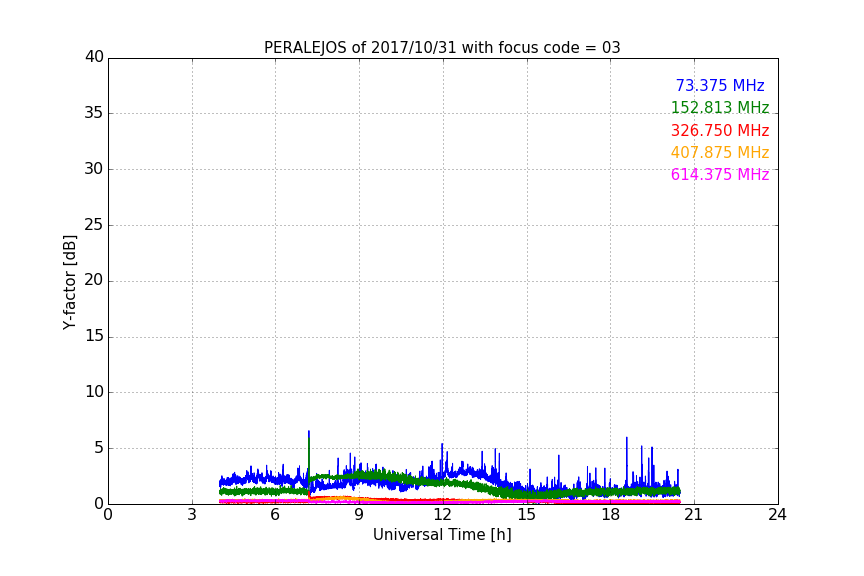Screen dimensions: 864x576
Task: Click the x-axis tick label '9'
Action: 359,515
